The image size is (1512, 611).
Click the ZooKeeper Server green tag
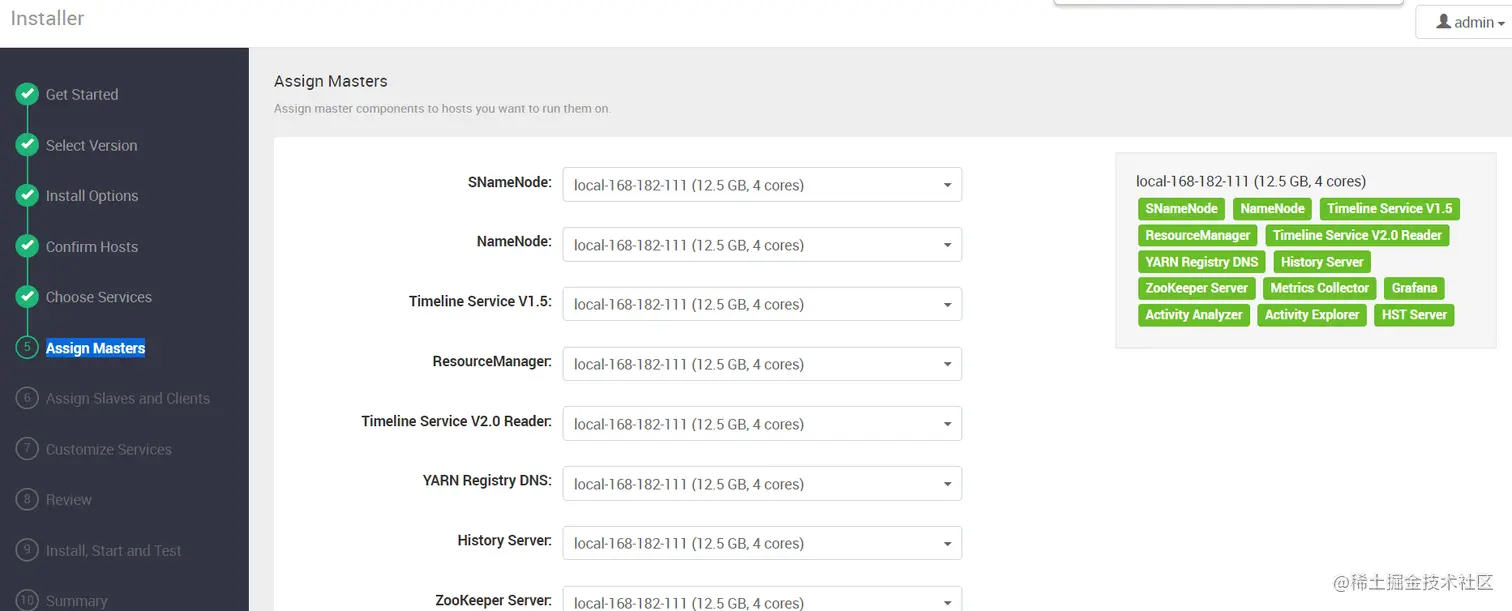pyautogui.click(x=1196, y=288)
